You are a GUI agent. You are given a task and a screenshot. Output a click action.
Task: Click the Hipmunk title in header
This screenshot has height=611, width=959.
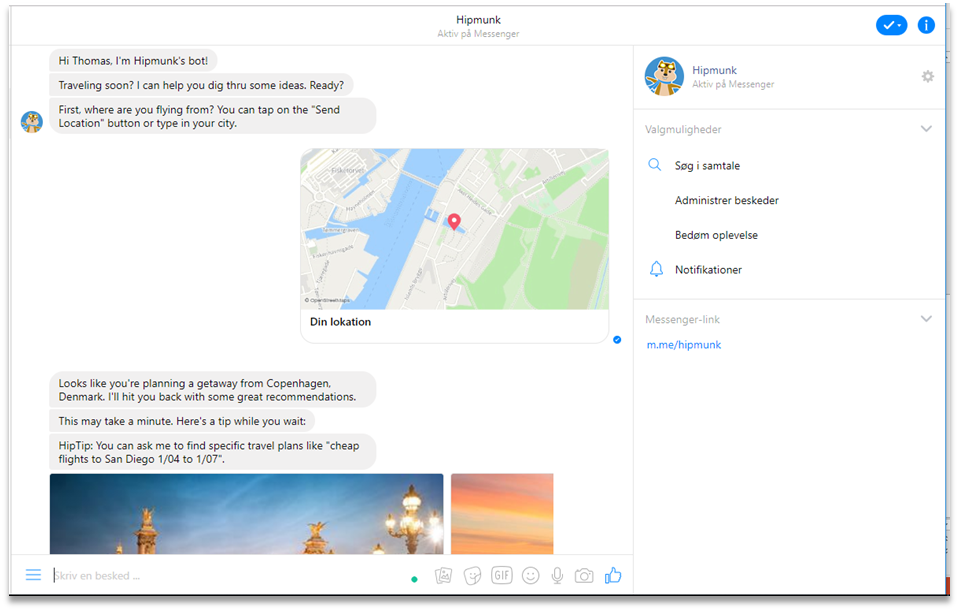pos(478,20)
